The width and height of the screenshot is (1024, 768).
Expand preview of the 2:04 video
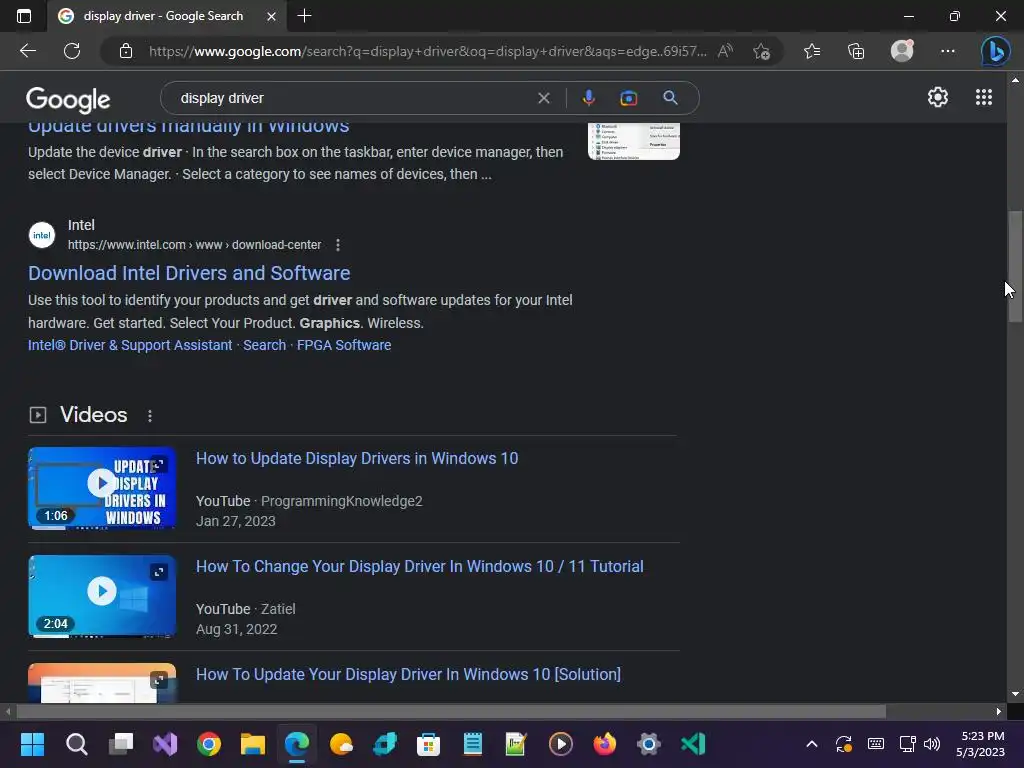[x=159, y=572]
